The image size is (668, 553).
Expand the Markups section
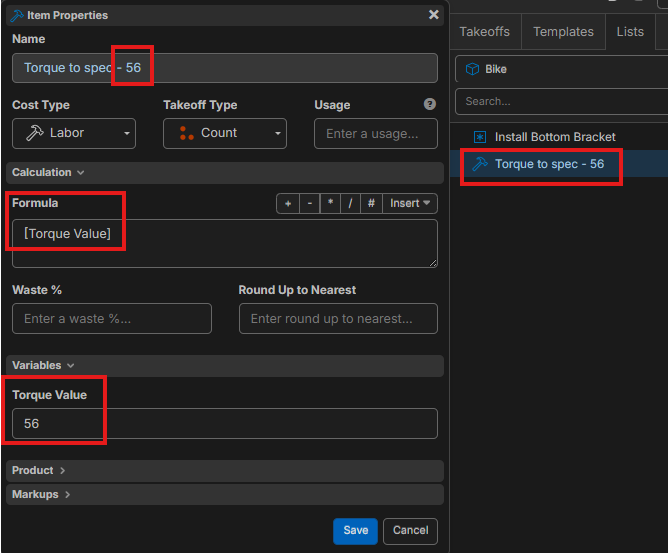[40, 494]
